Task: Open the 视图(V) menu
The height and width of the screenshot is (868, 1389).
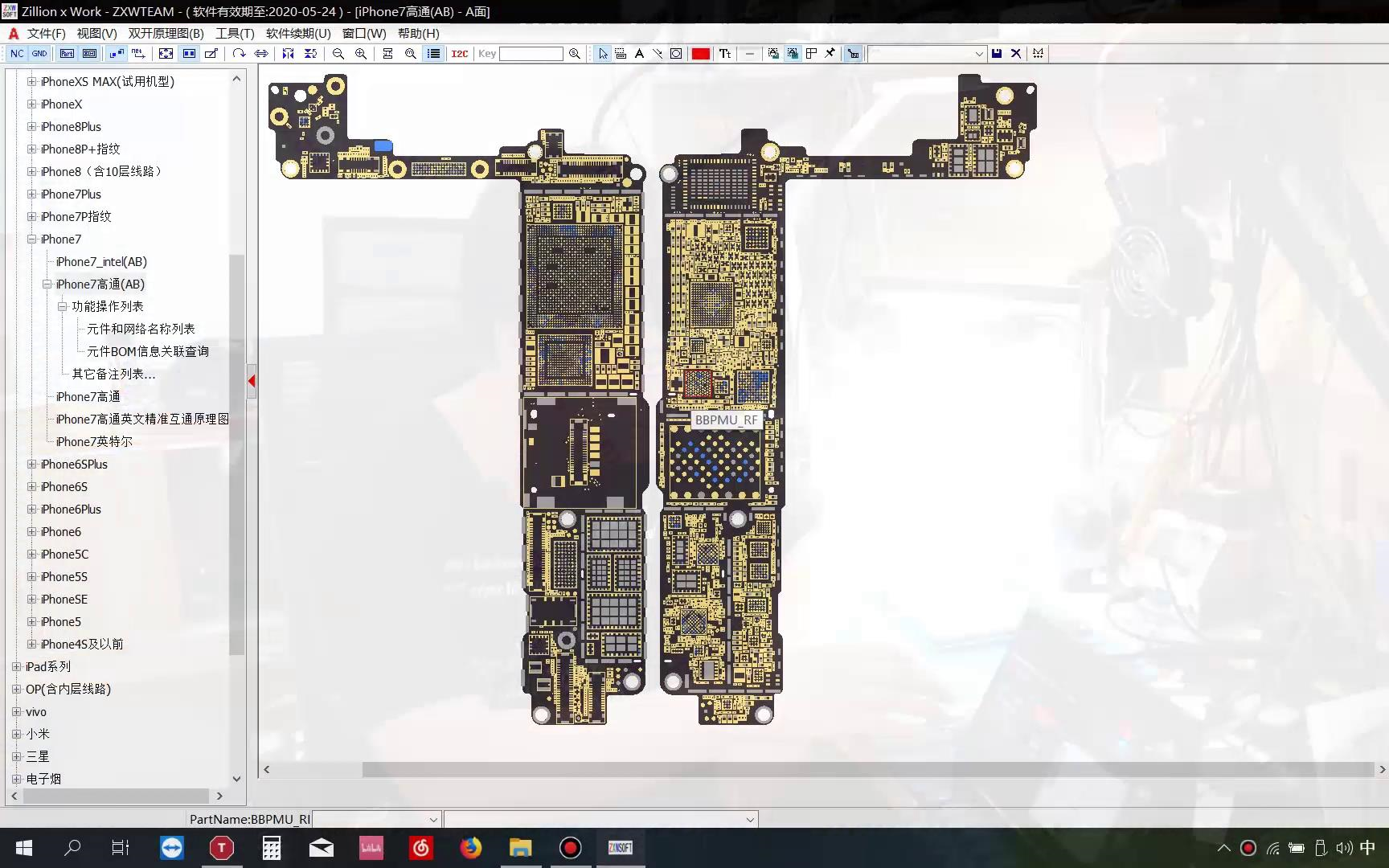Action: [x=96, y=33]
